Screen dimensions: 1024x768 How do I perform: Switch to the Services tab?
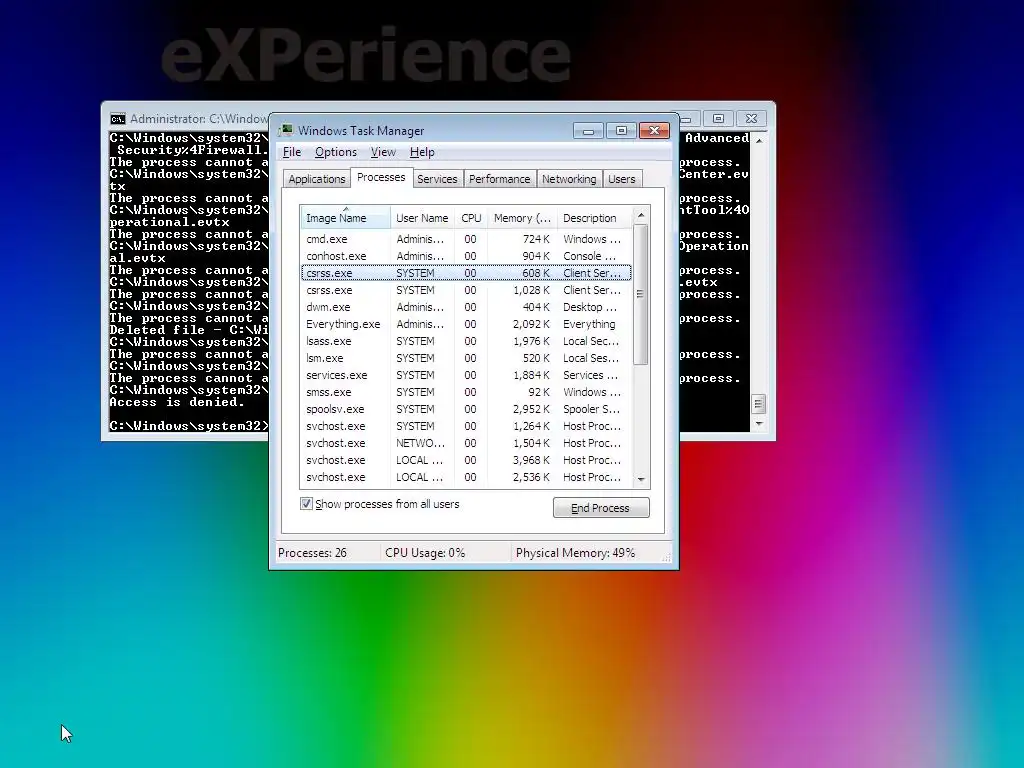437,179
